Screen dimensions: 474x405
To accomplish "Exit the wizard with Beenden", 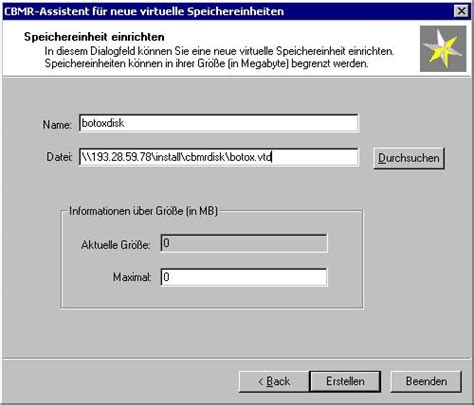I will pos(426,381).
